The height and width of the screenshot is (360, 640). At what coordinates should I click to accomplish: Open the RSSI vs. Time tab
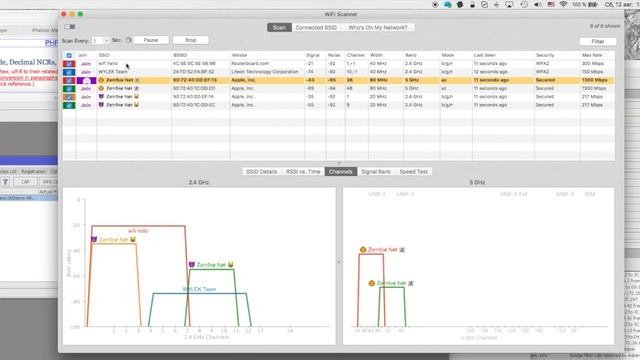tap(303, 172)
